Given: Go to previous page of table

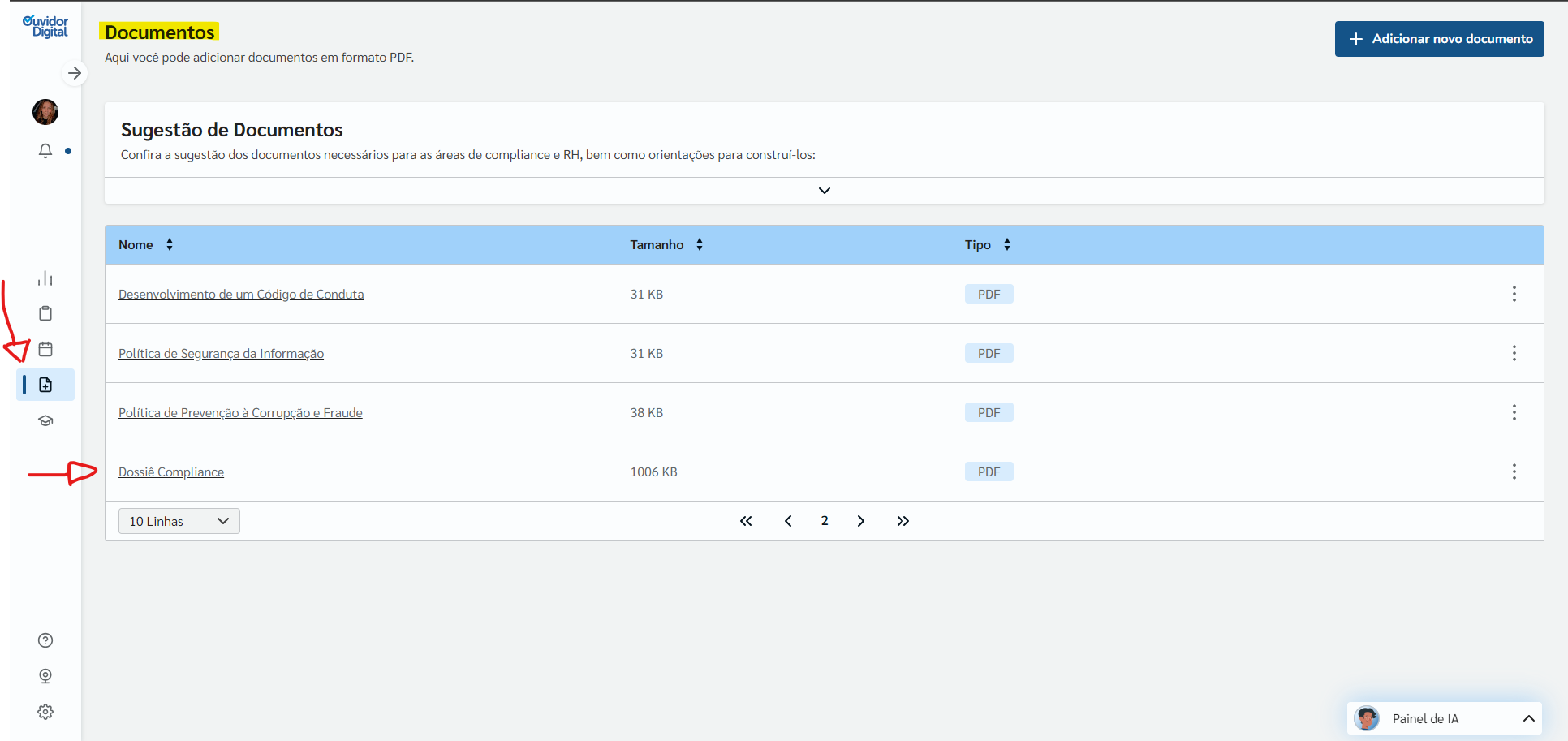Looking at the screenshot, I should 788,521.
